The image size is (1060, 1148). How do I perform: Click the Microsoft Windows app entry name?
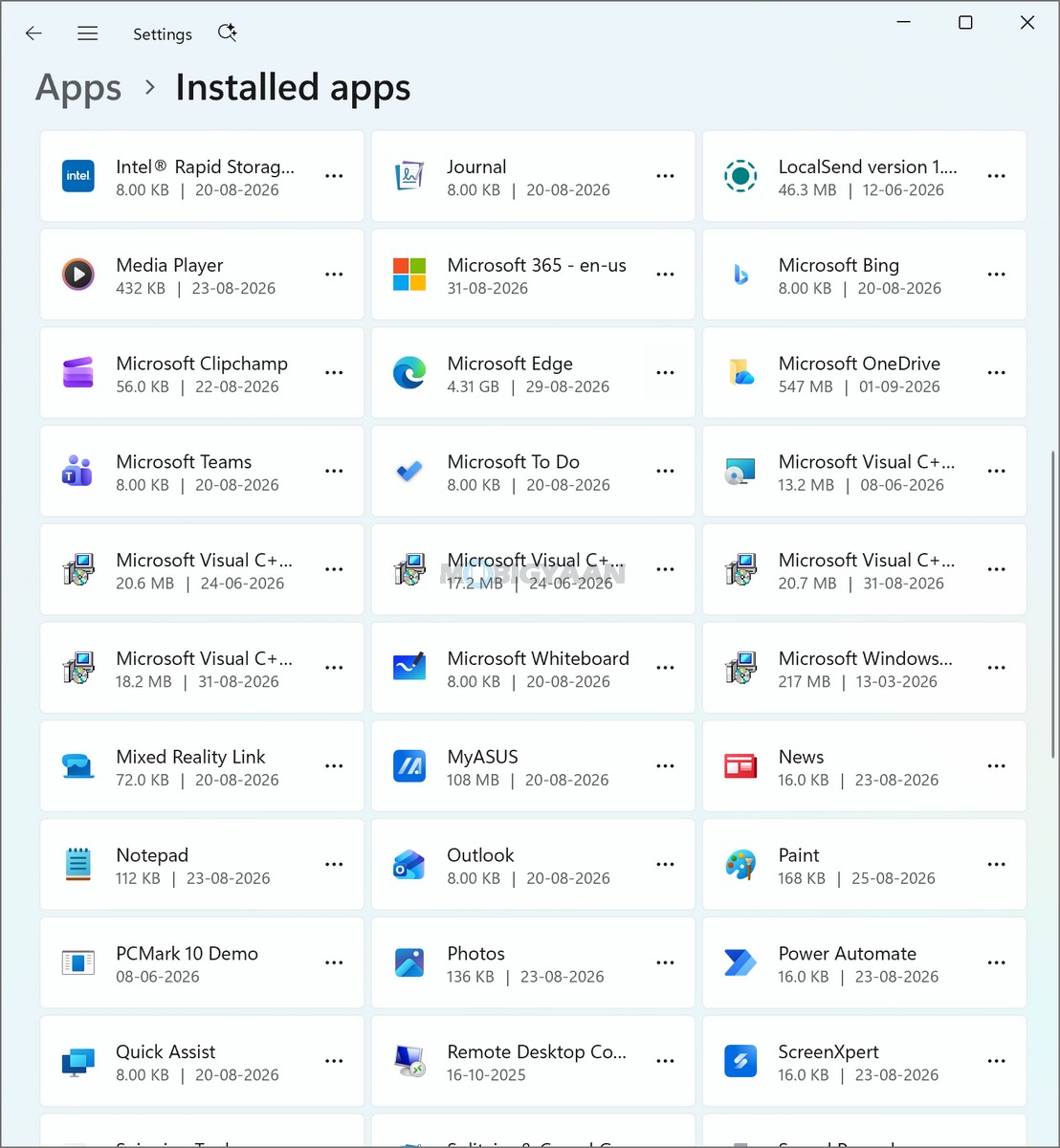[866, 658]
